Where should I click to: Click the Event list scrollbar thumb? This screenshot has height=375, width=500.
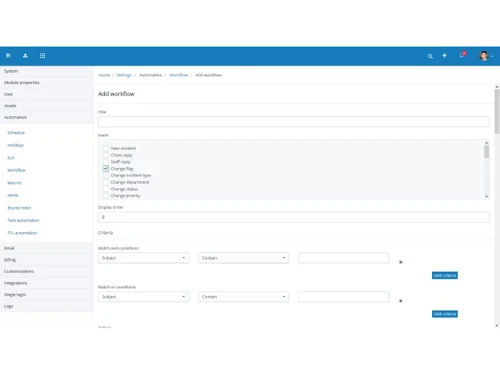coord(486,152)
